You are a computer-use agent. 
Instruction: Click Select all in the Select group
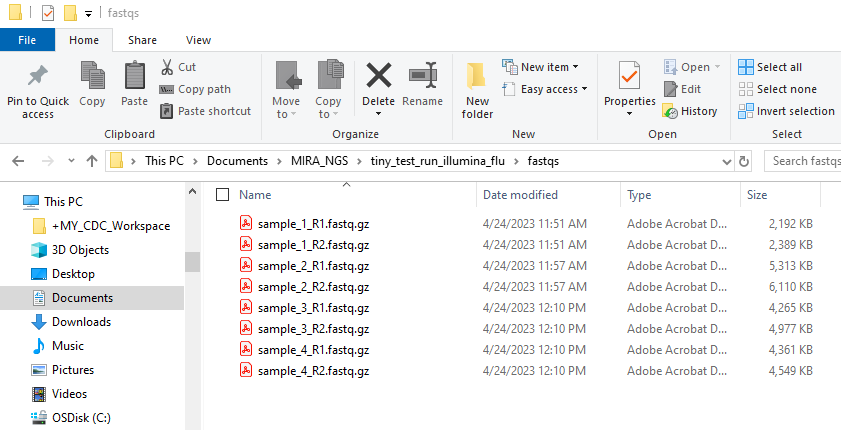[x=770, y=67]
